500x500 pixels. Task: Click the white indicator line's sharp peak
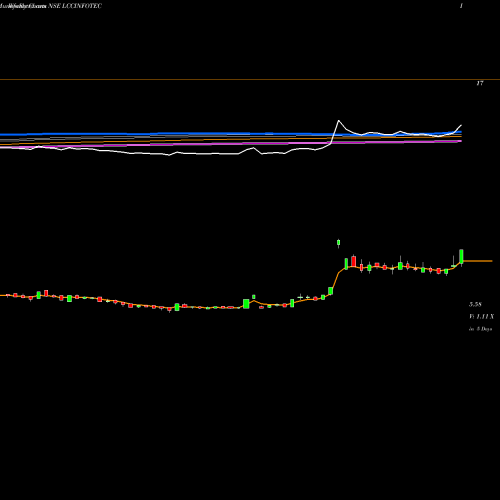click(339, 121)
